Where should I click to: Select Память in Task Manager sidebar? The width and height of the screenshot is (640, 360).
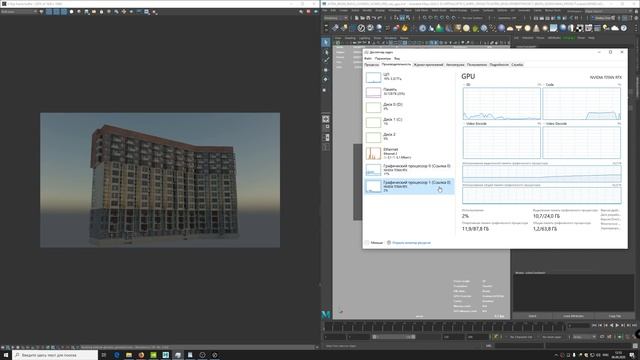point(409,92)
